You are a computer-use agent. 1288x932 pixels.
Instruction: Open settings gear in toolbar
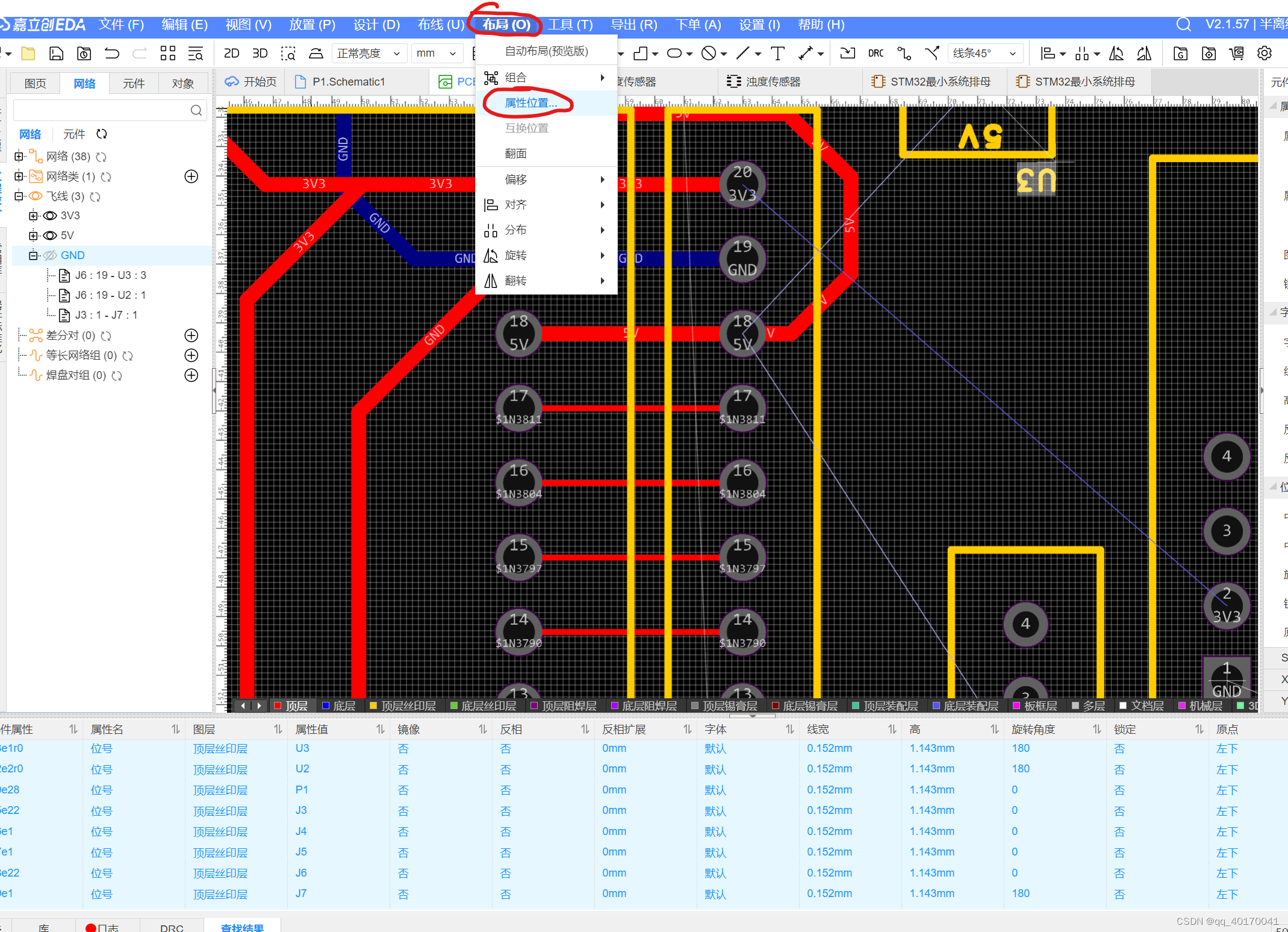pyautogui.click(x=1265, y=54)
